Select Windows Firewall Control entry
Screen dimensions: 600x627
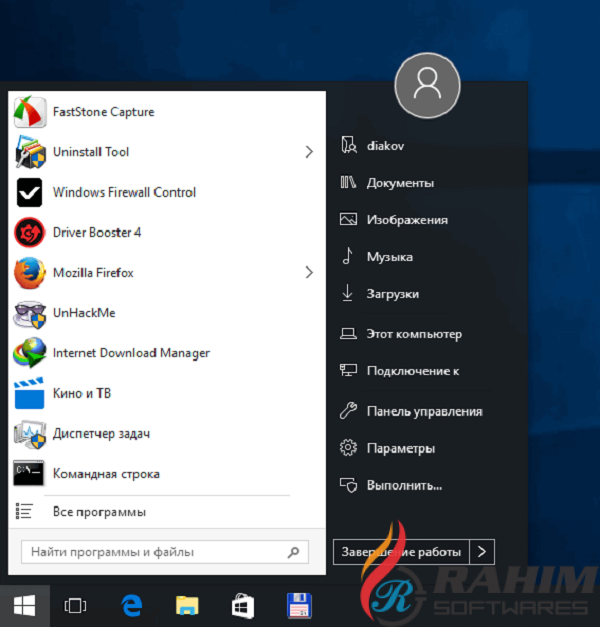pos(167,192)
